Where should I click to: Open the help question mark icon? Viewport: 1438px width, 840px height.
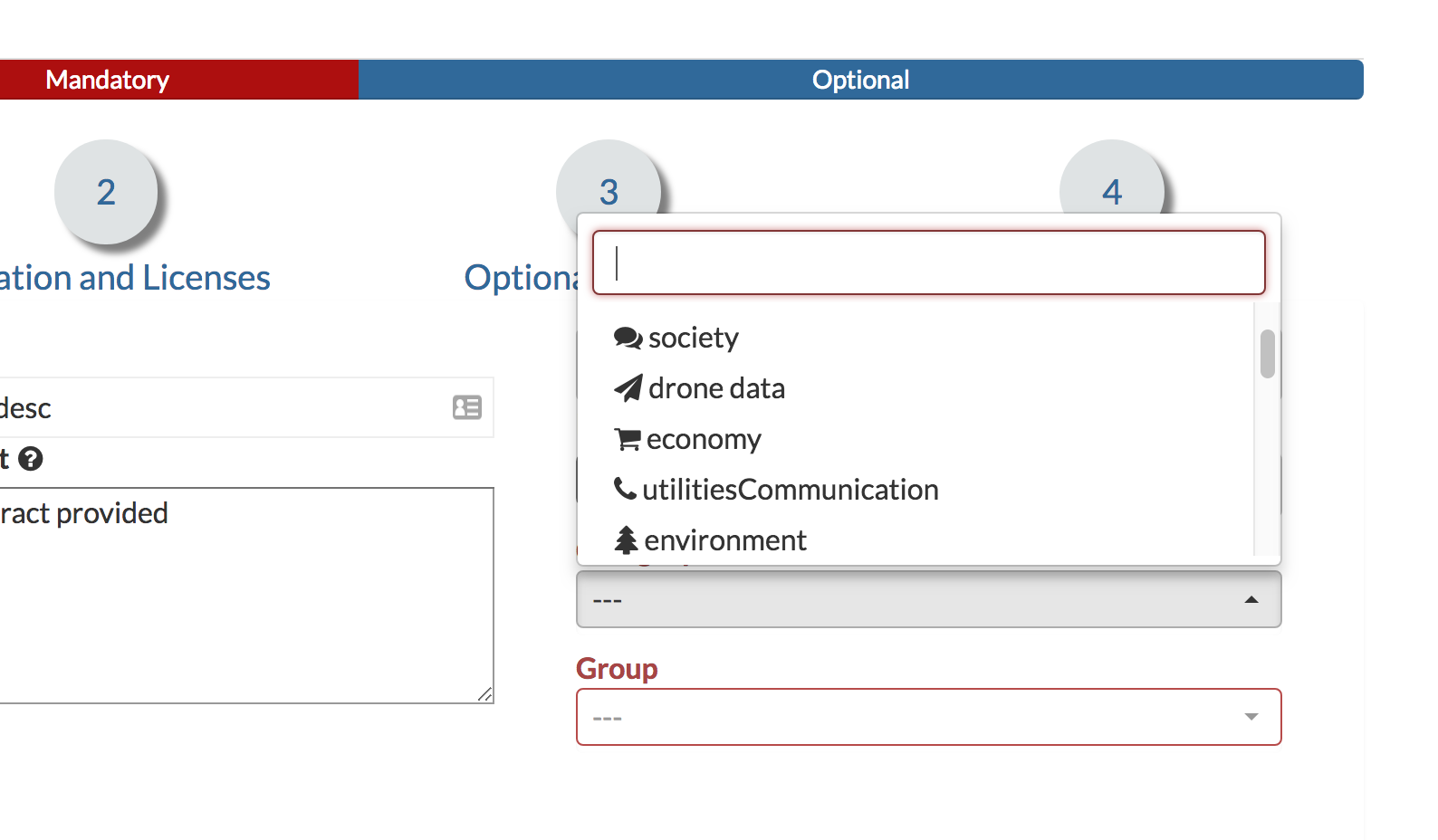coord(31,459)
